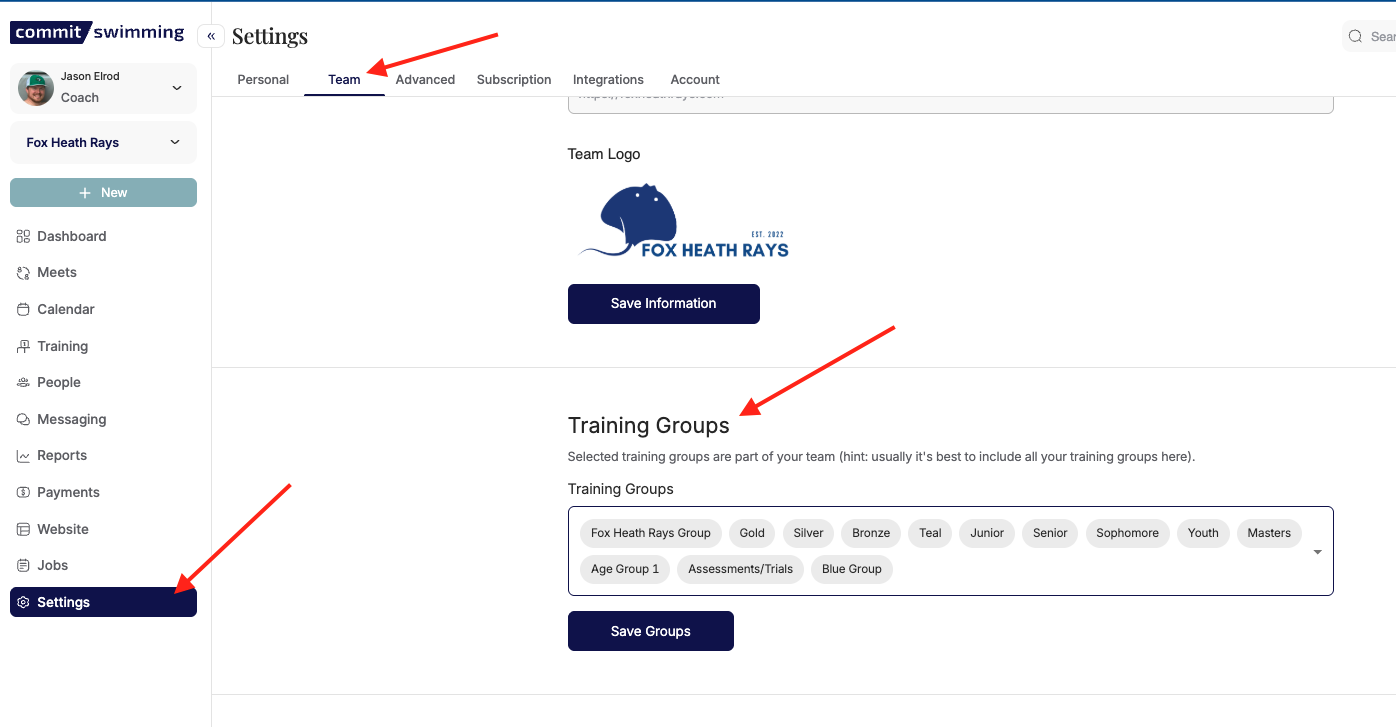This screenshot has width=1396, height=727.
Task: Click Save Groups button
Action: [651, 631]
